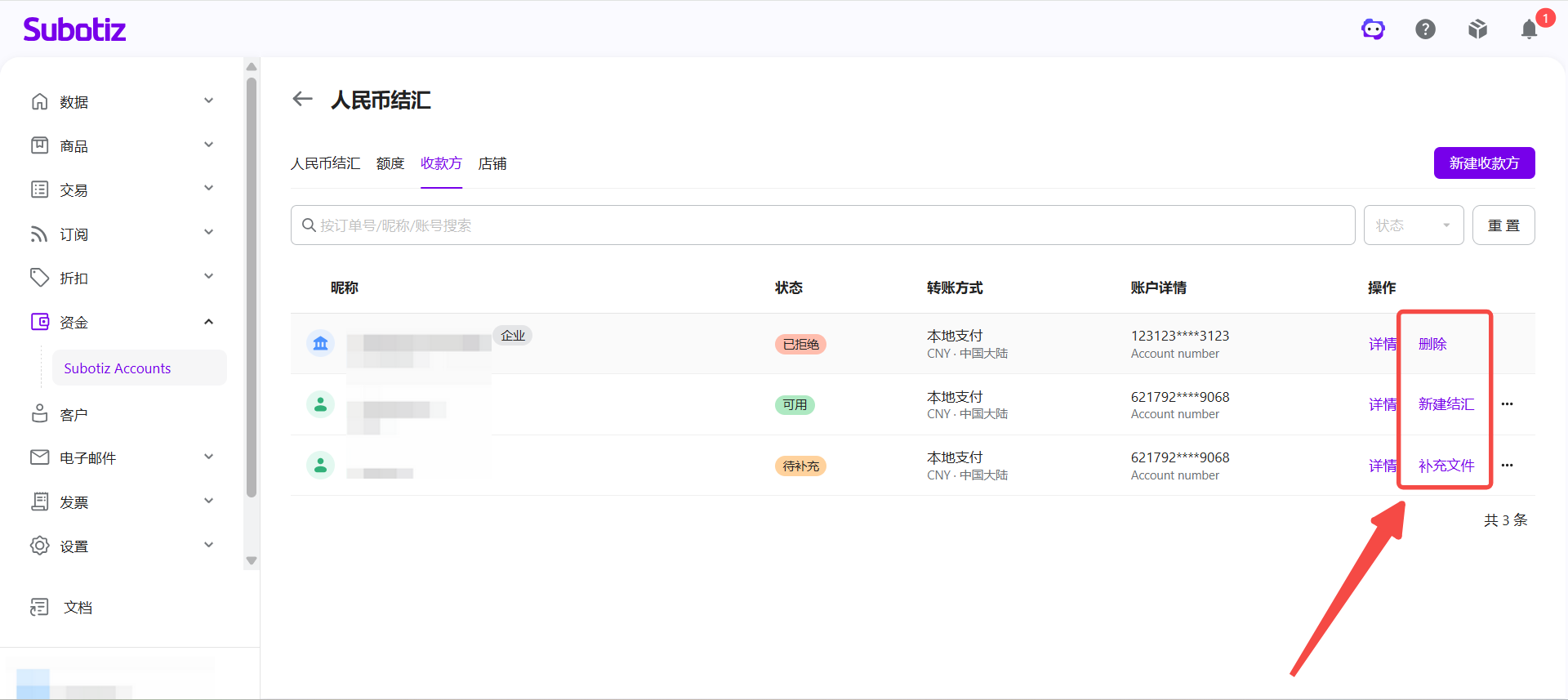The height and width of the screenshot is (700, 1568).
Task: Click the person avatar in the 待补充 row
Action: pos(320,465)
